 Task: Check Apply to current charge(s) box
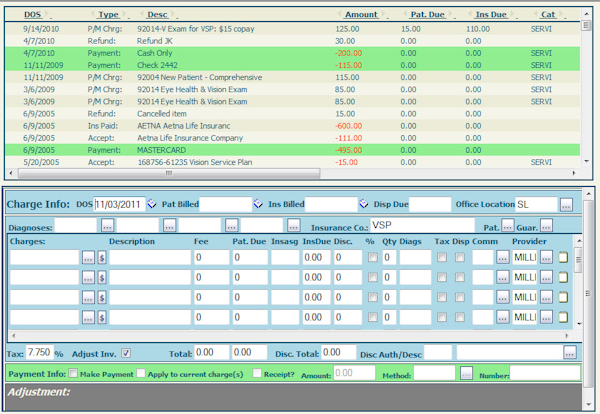pos(141,373)
